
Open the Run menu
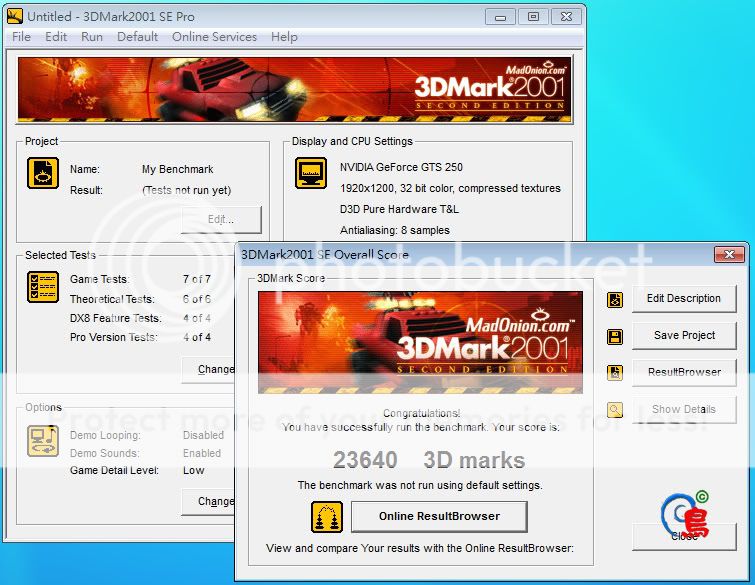[92, 37]
